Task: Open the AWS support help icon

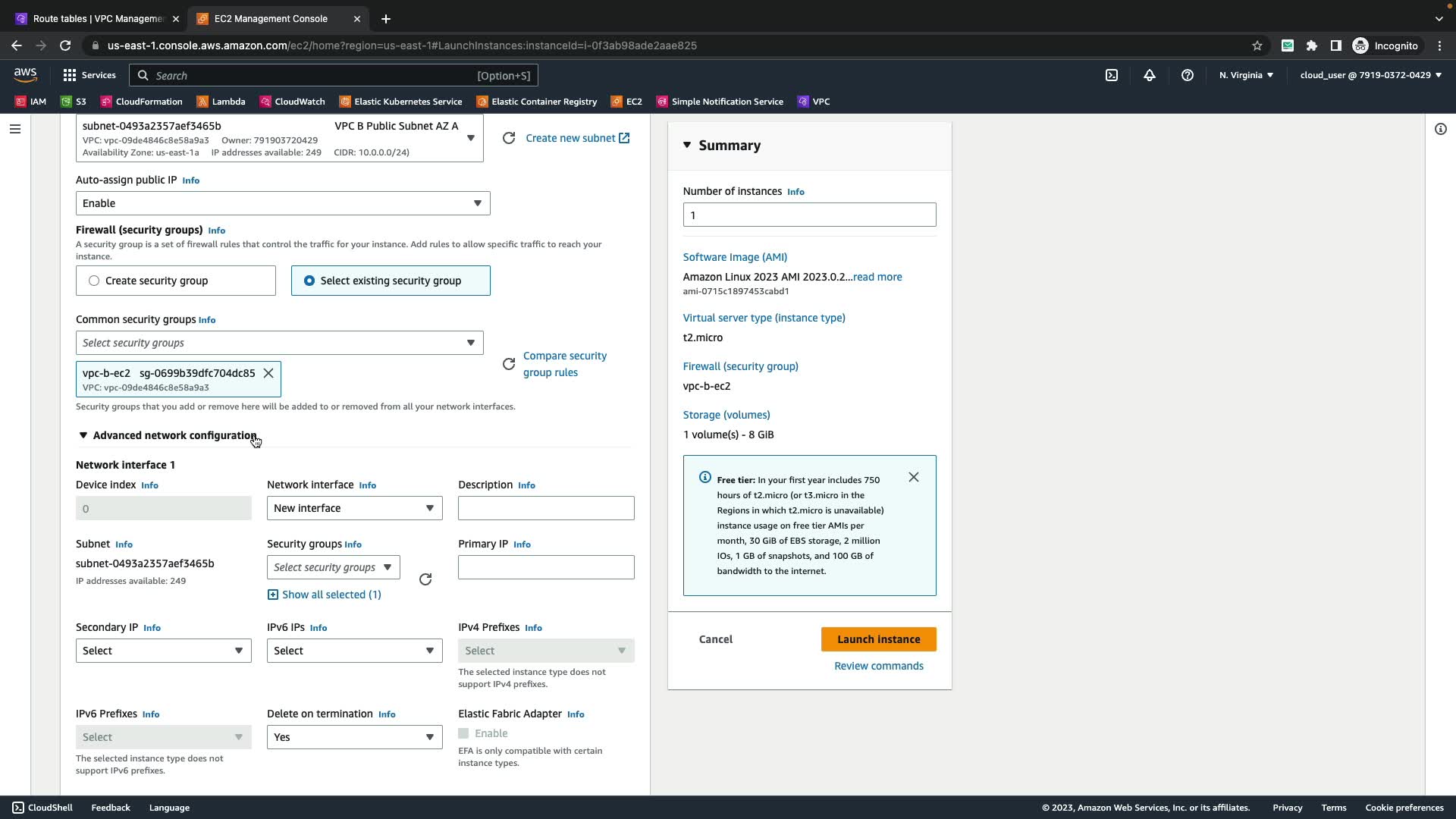Action: point(1188,75)
